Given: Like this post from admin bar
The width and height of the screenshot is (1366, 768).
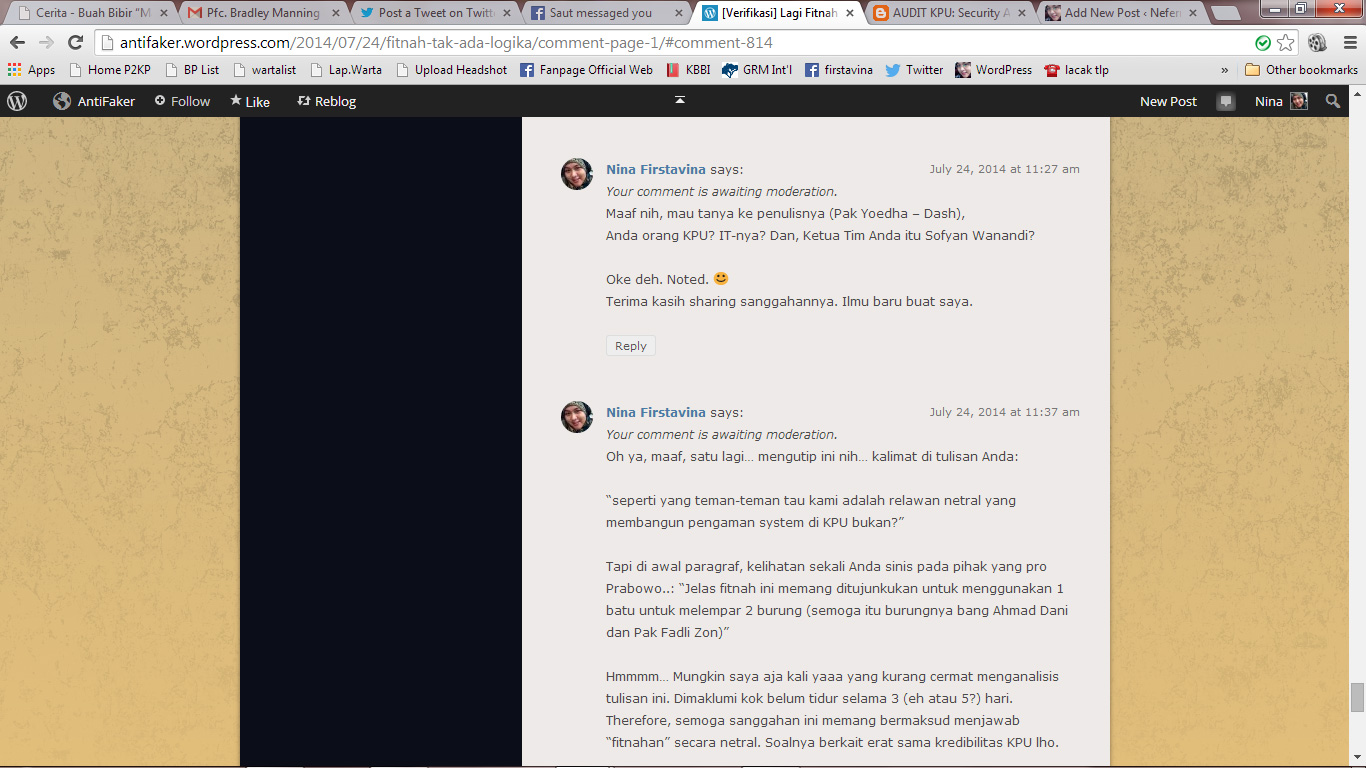Looking at the screenshot, I should pos(250,101).
